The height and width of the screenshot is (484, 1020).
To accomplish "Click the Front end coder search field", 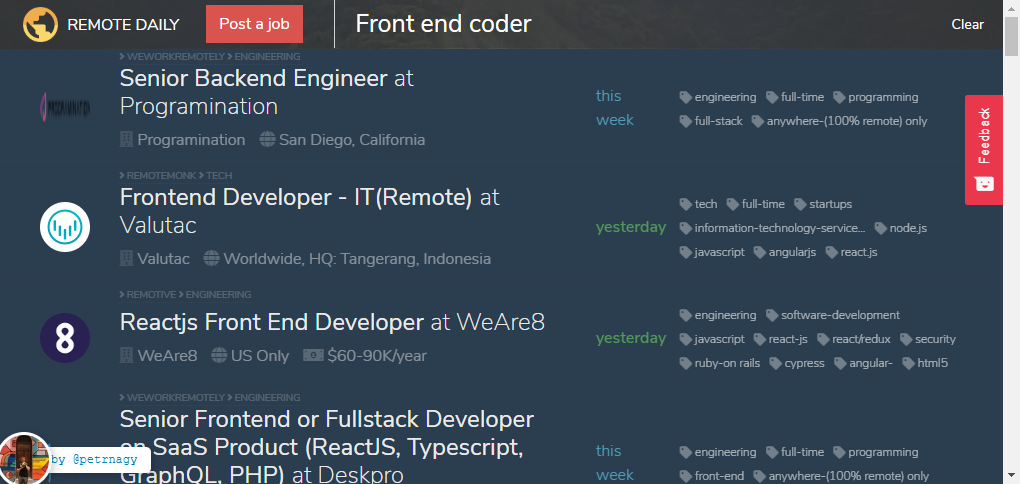I will [x=640, y=24].
